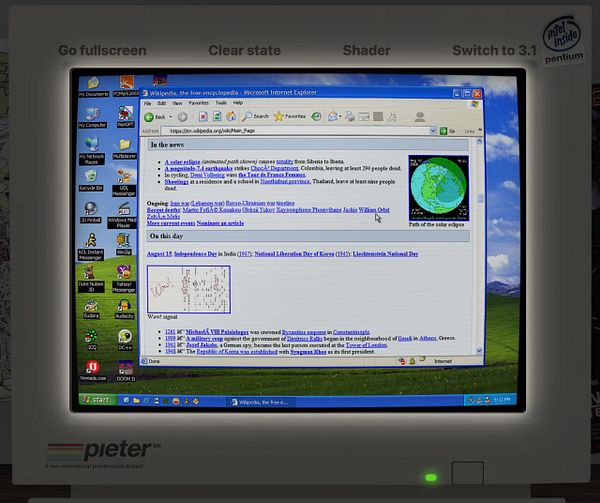Launch UOL Messenger desktop icon
Image resolution: width=600 pixels, height=503 pixels.
coord(124,182)
